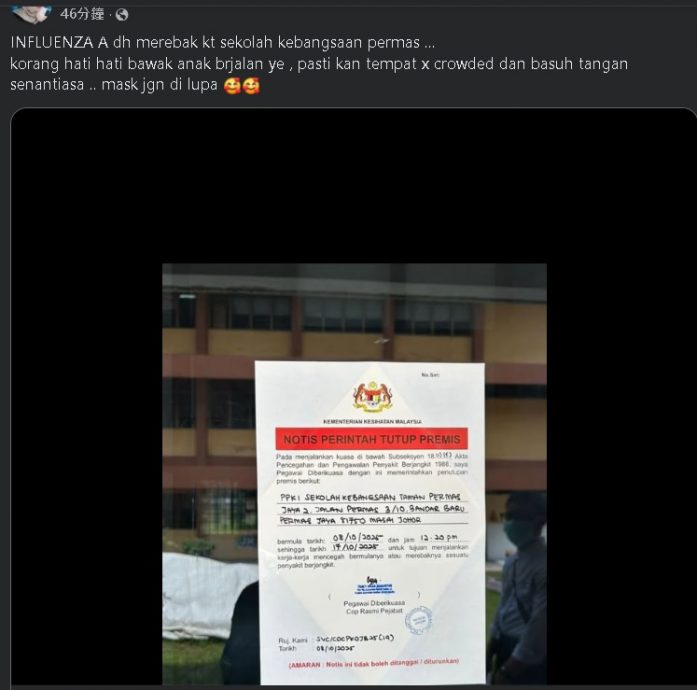
Task: Click the 'korang hati hati' text line
Action: (319, 64)
